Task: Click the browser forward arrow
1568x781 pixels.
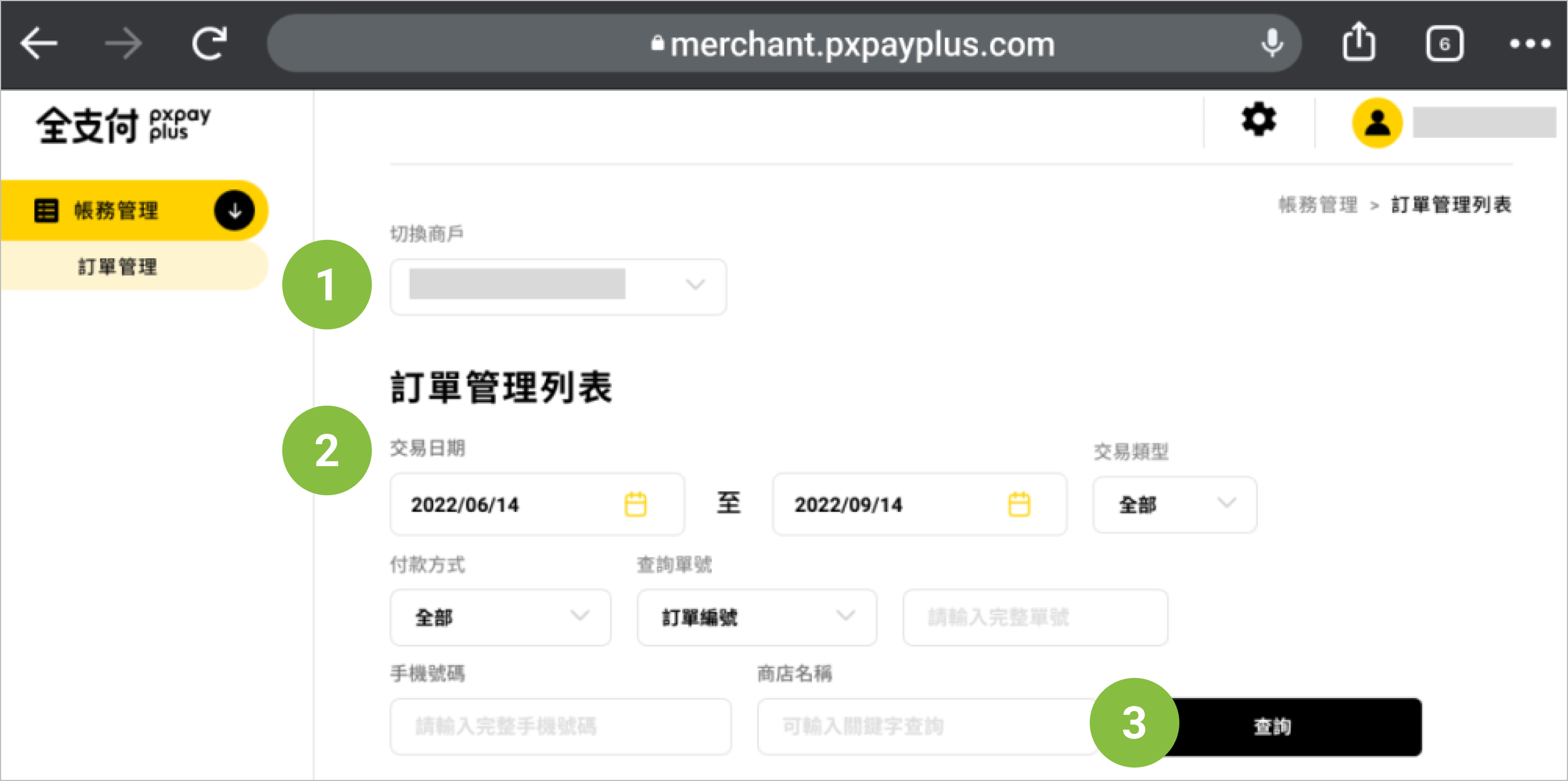Action: tap(124, 44)
